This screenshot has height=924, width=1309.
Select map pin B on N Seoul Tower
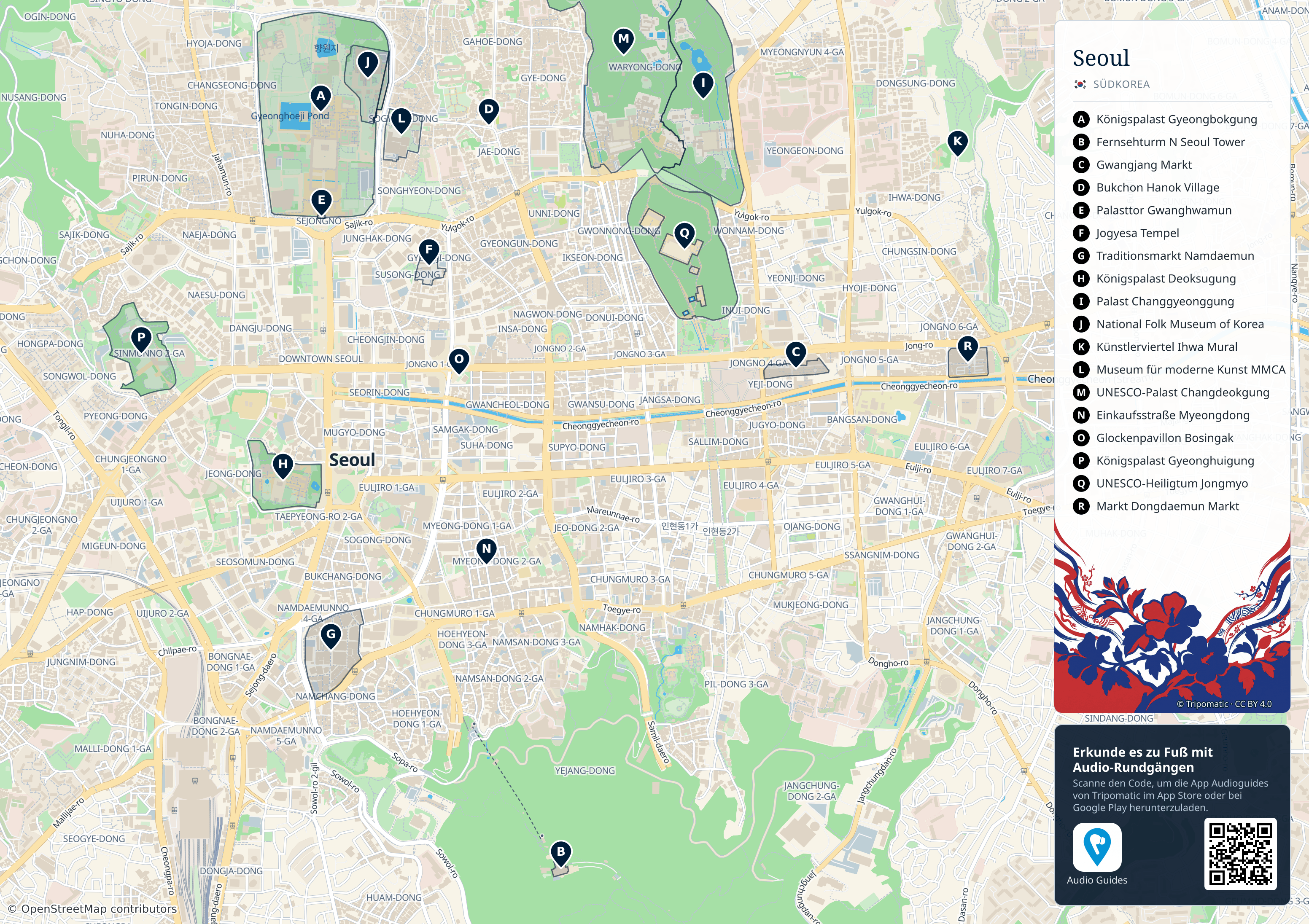click(x=560, y=853)
